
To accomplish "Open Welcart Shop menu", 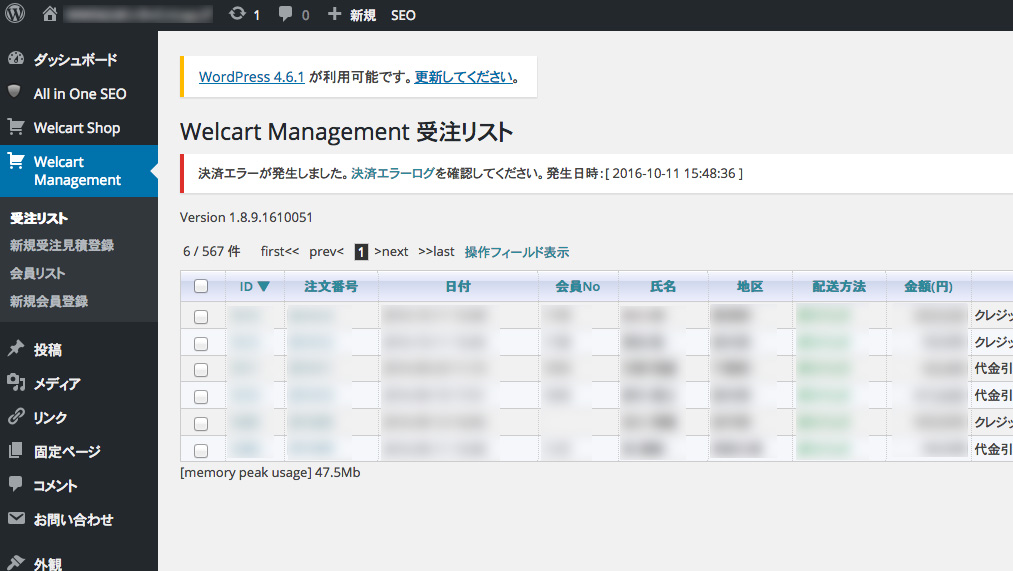I will (x=77, y=128).
